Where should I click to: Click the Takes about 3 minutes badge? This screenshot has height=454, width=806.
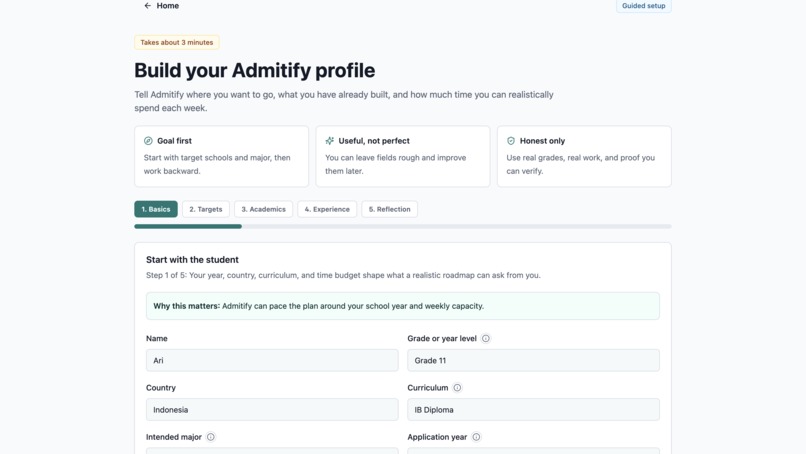point(177,42)
